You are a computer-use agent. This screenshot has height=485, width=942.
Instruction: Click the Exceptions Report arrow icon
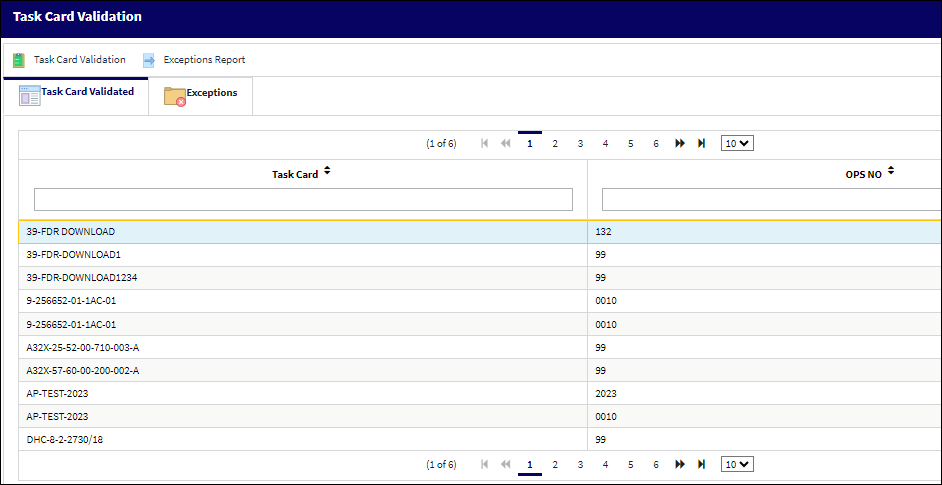(x=148, y=61)
